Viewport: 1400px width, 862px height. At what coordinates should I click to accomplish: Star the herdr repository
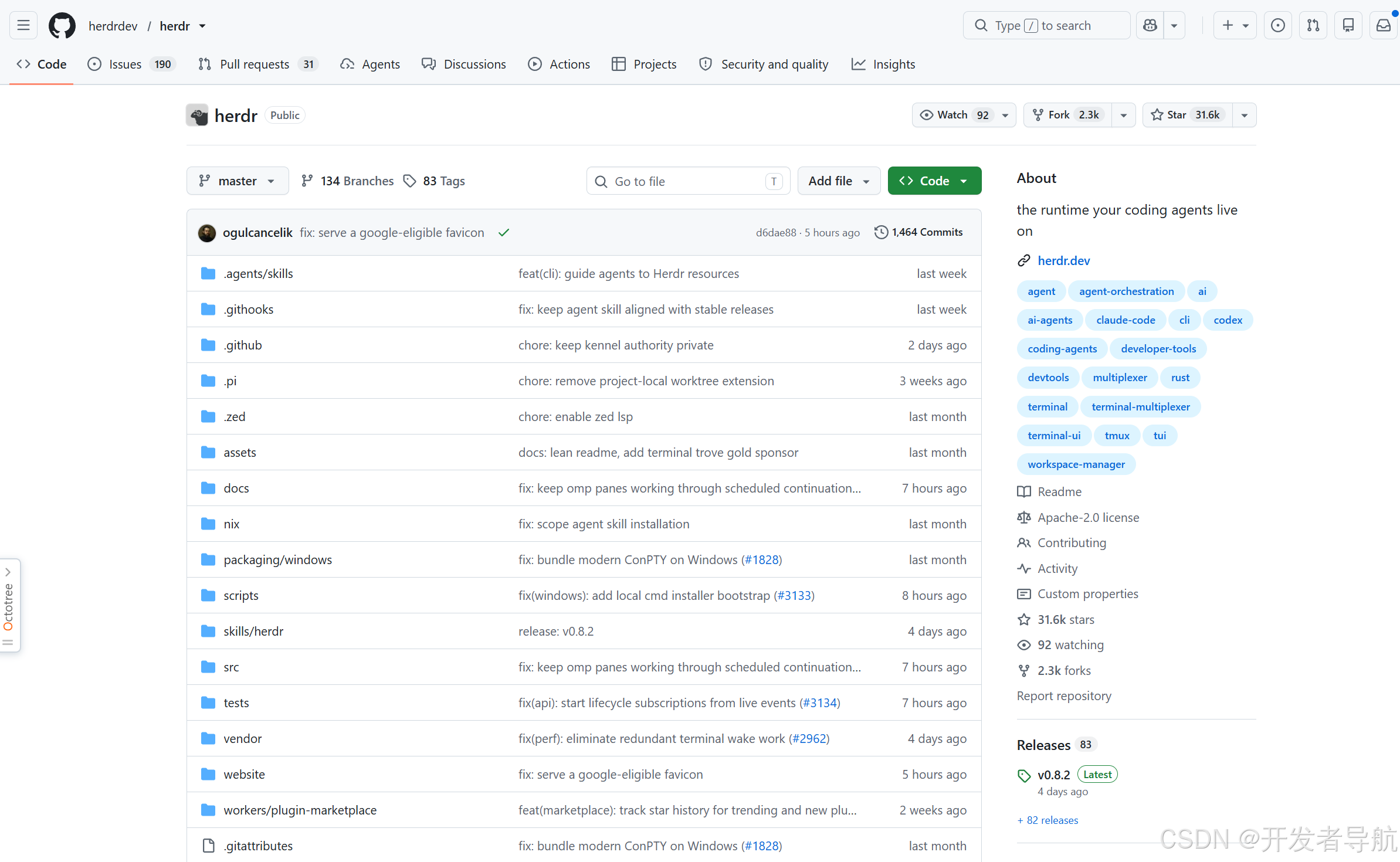click(1187, 115)
